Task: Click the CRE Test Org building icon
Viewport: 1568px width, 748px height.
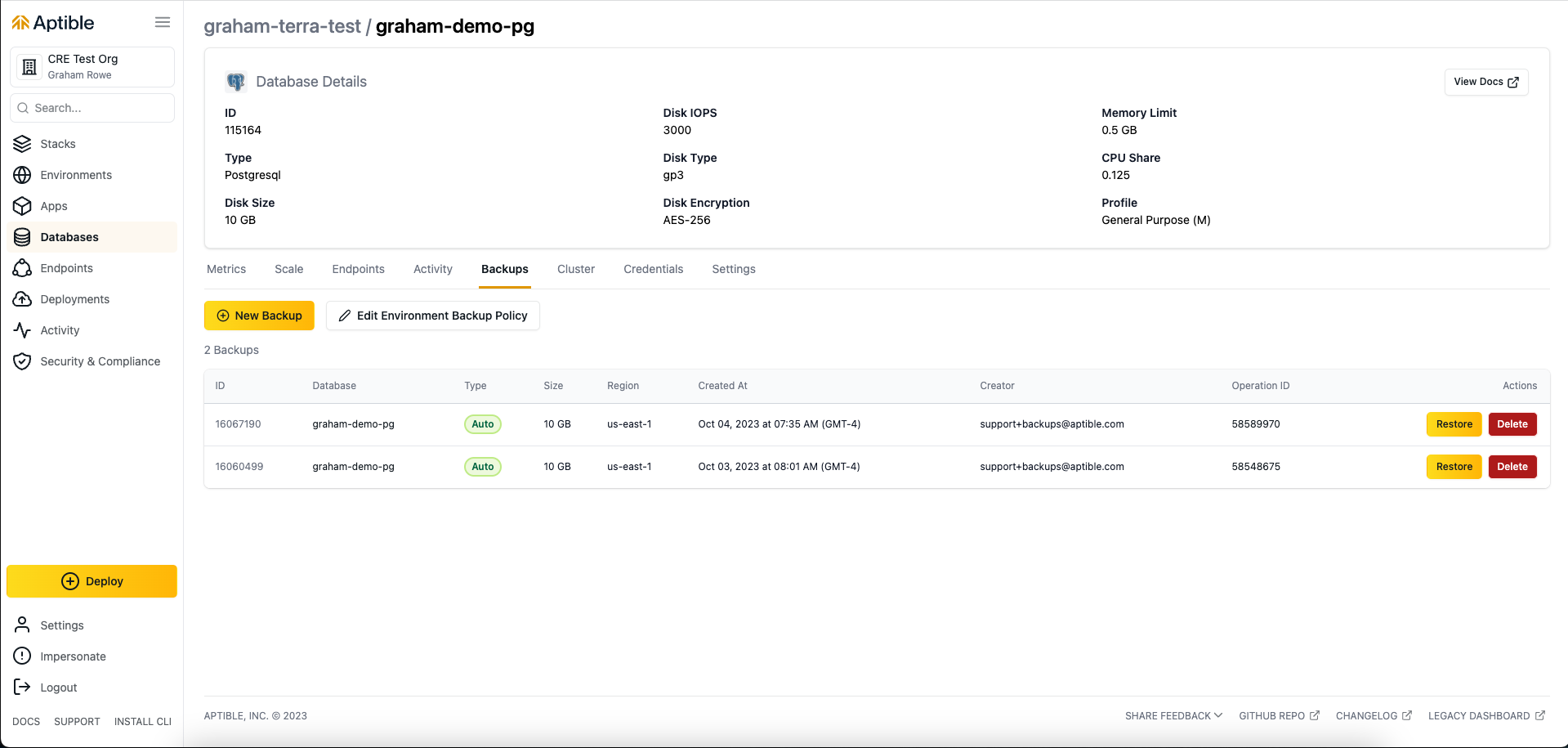Action: pyautogui.click(x=29, y=67)
